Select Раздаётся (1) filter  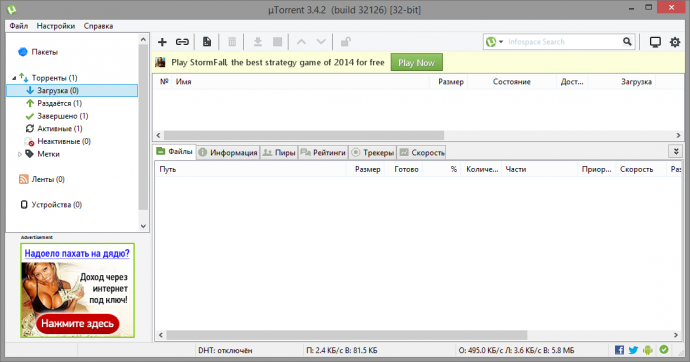click(x=59, y=103)
